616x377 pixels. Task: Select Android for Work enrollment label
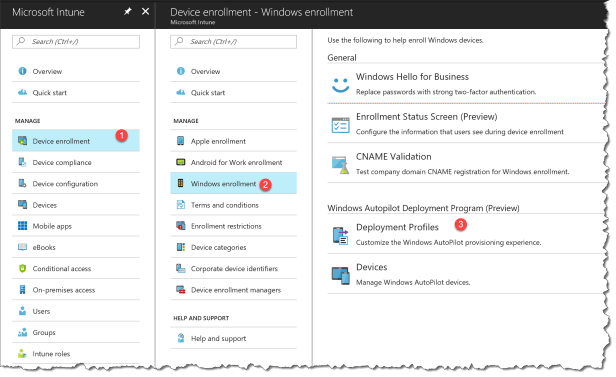click(x=236, y=162)
